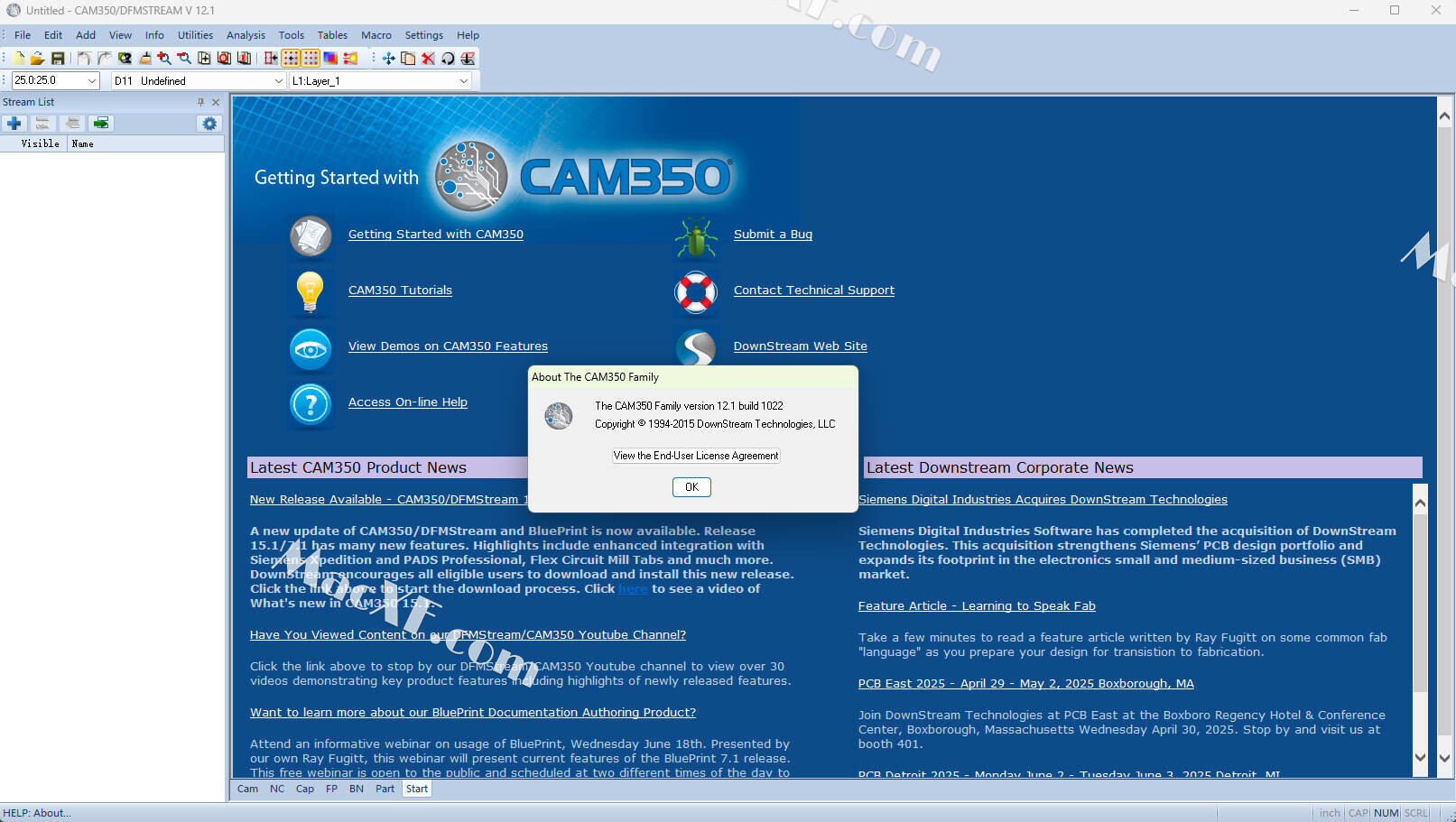Click the main page scroll-up arrow
The height and width of the screenshot is (822, 1456).
tap(1445, 115)
